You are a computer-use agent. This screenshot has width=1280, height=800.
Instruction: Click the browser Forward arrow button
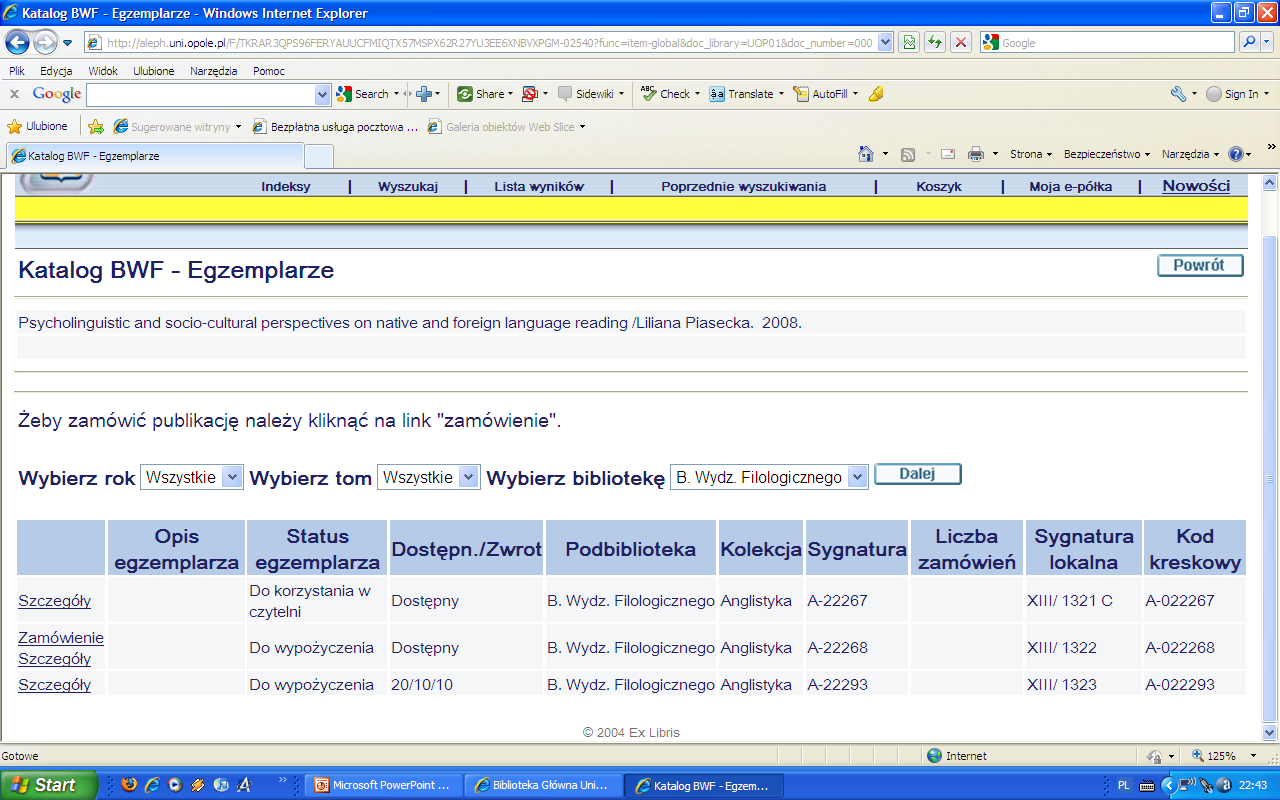pos(45,42)
